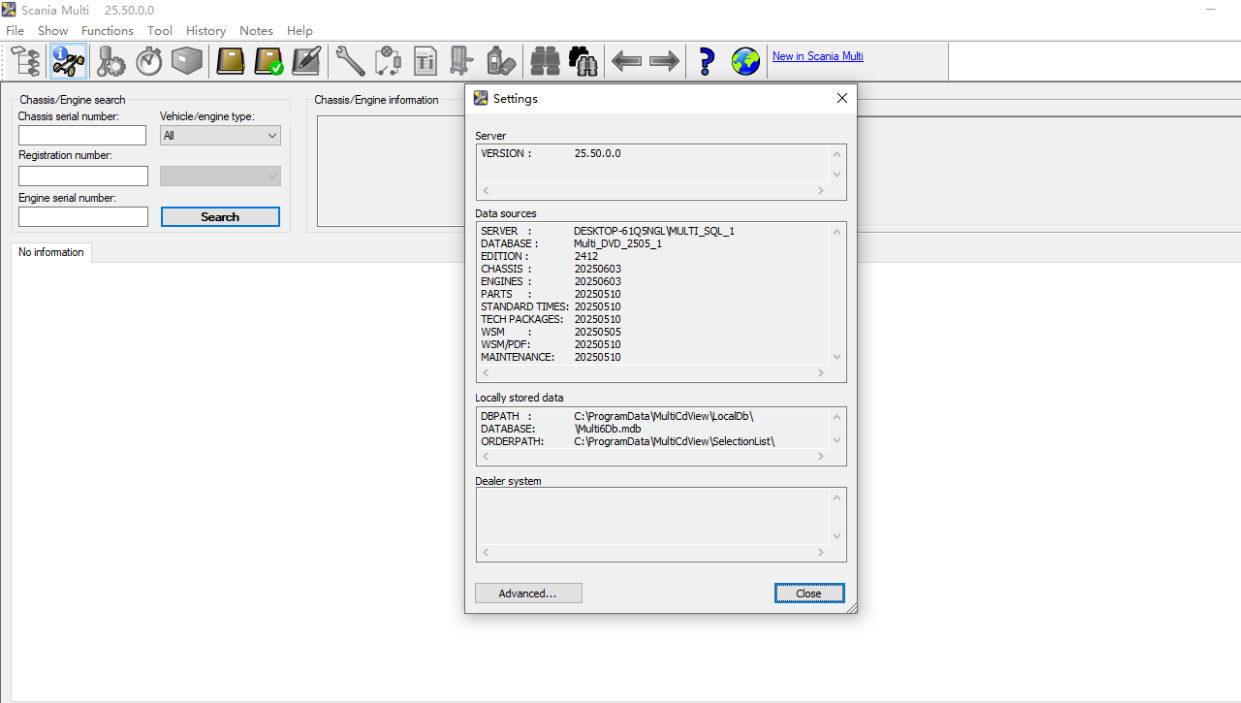Click the WSM value 20250505
The width and height of the screenshot is (1241, 703).
point(597,332)
